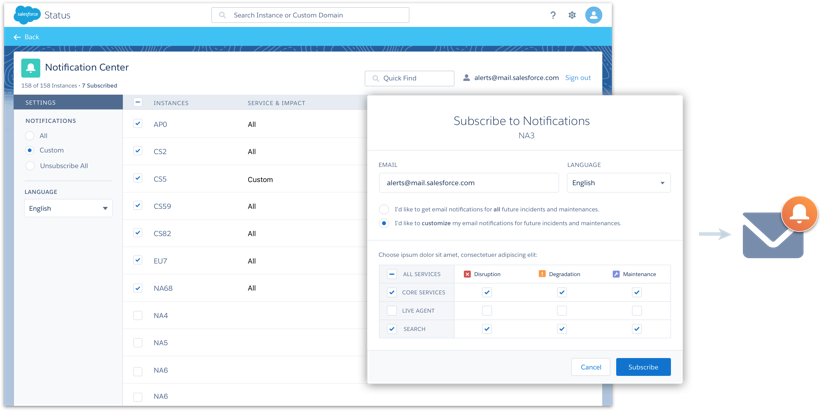Open the dialog Language English dropdown
The width and height of the screenshot is (821, 411).
tap(618, 183)
